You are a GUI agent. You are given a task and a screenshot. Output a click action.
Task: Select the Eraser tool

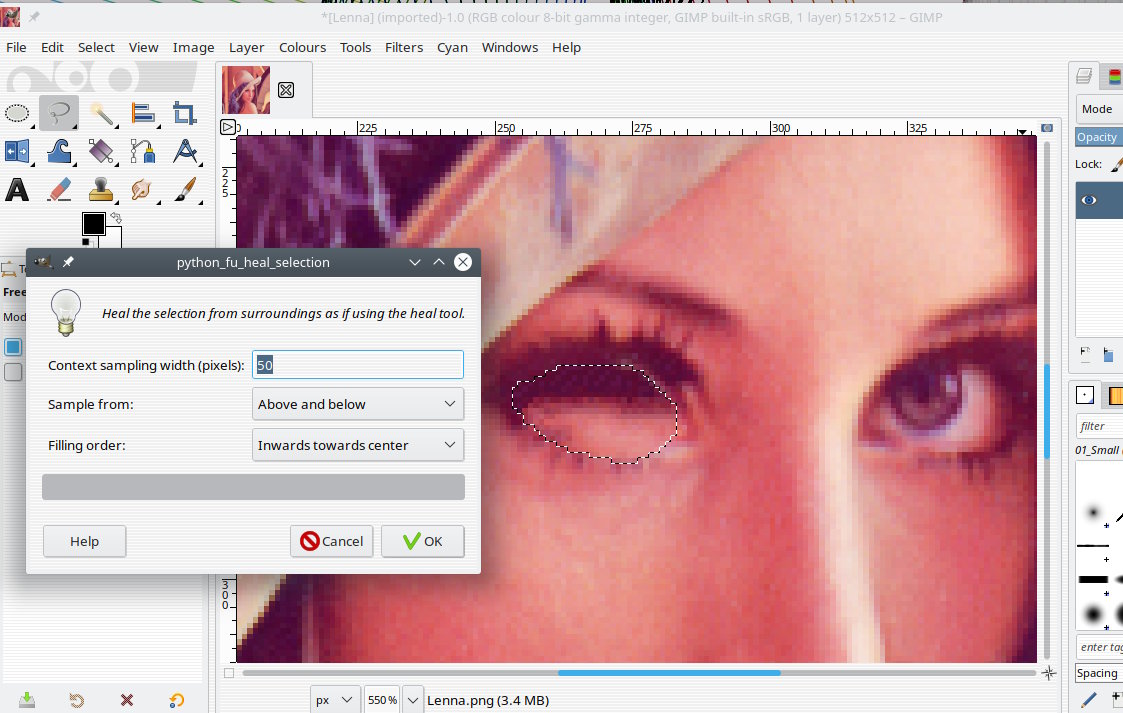(x=59, y=190)
